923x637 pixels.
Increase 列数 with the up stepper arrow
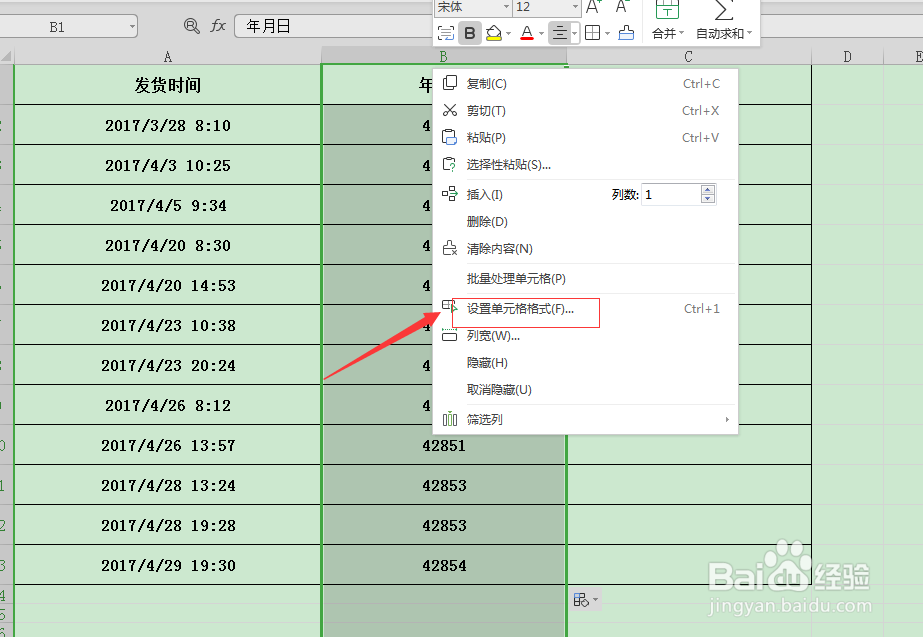click(708, 190)
